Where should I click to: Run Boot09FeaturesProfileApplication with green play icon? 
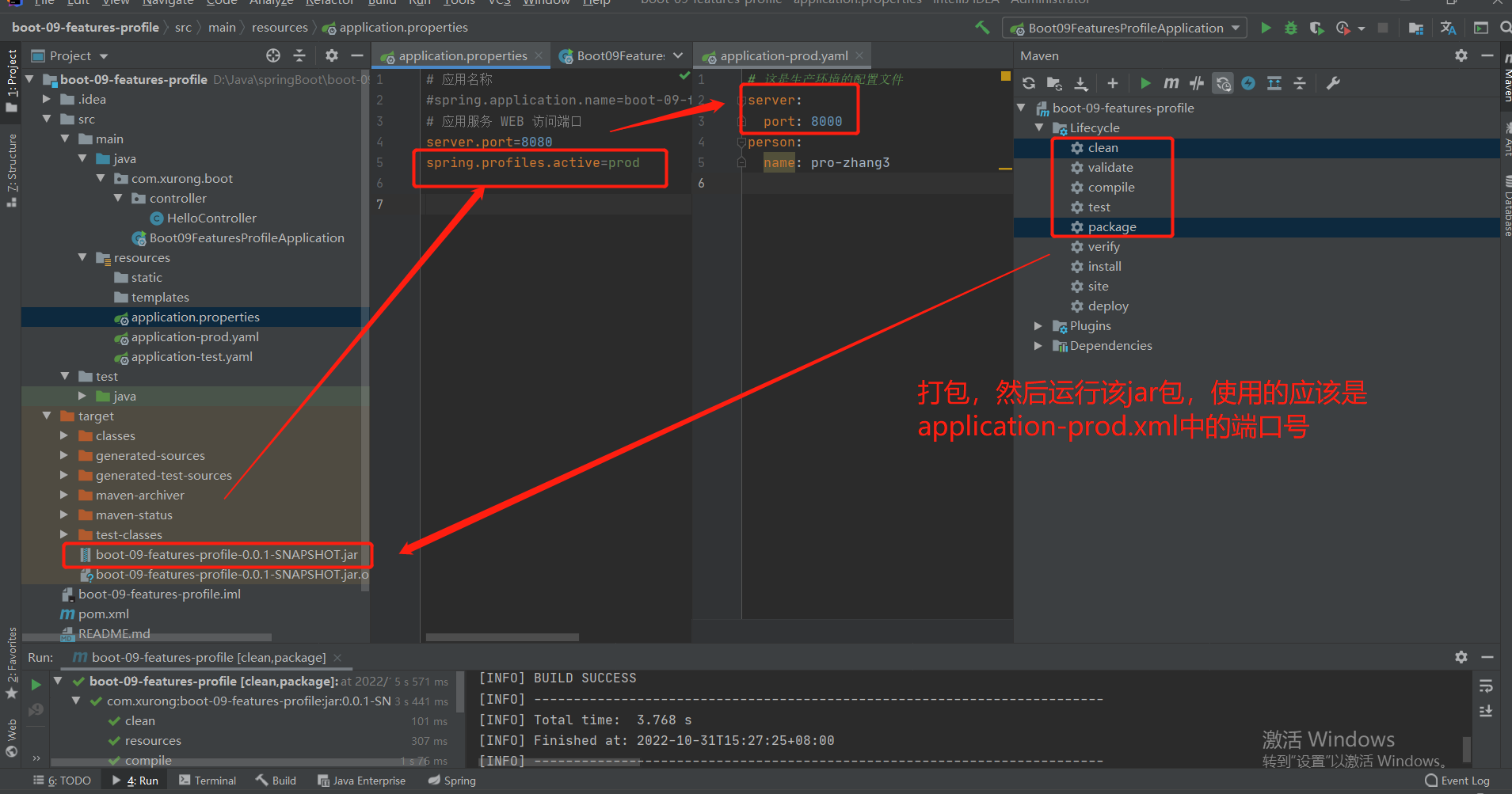(x=1266, y=28)
